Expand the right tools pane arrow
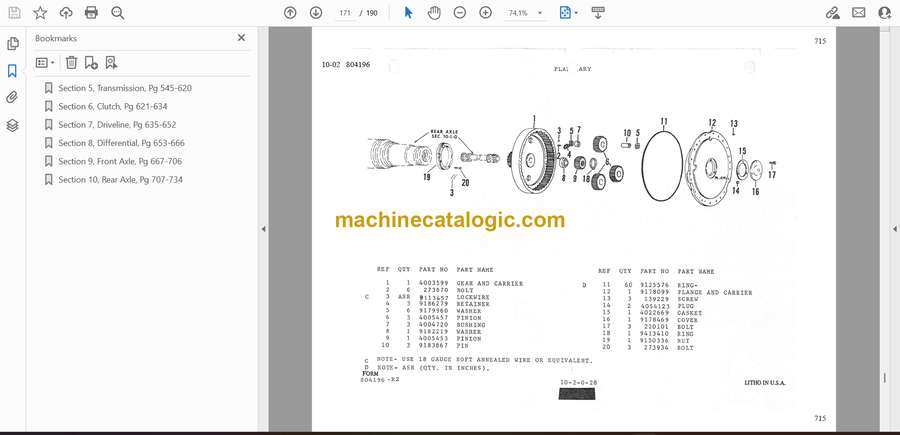The width and height of the screenshot is (900, 435). pos(894,229)
